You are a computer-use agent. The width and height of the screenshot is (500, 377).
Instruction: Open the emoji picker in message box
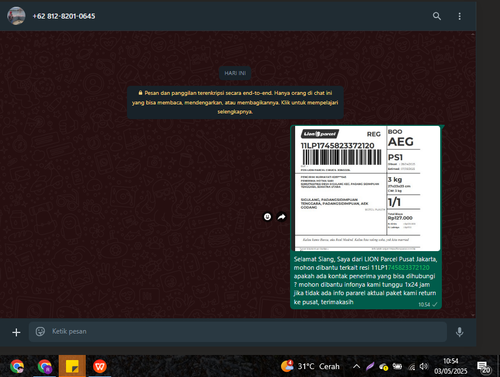(x=40, y=331)
